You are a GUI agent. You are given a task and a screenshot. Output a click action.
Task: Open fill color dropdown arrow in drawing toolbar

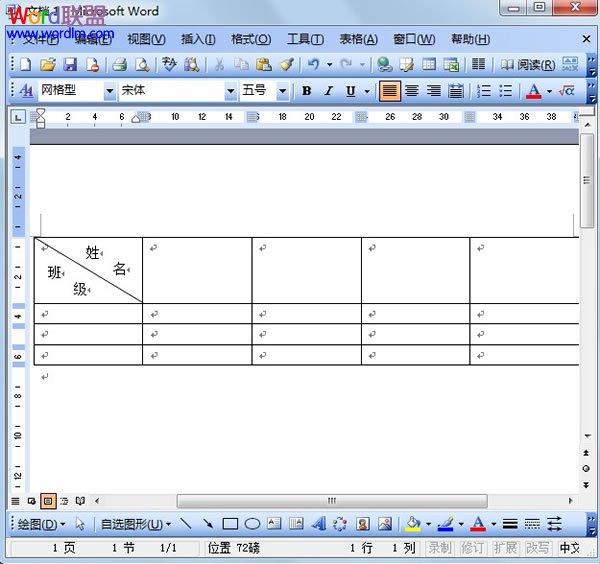pyautogui.click(x=428, y=524)
